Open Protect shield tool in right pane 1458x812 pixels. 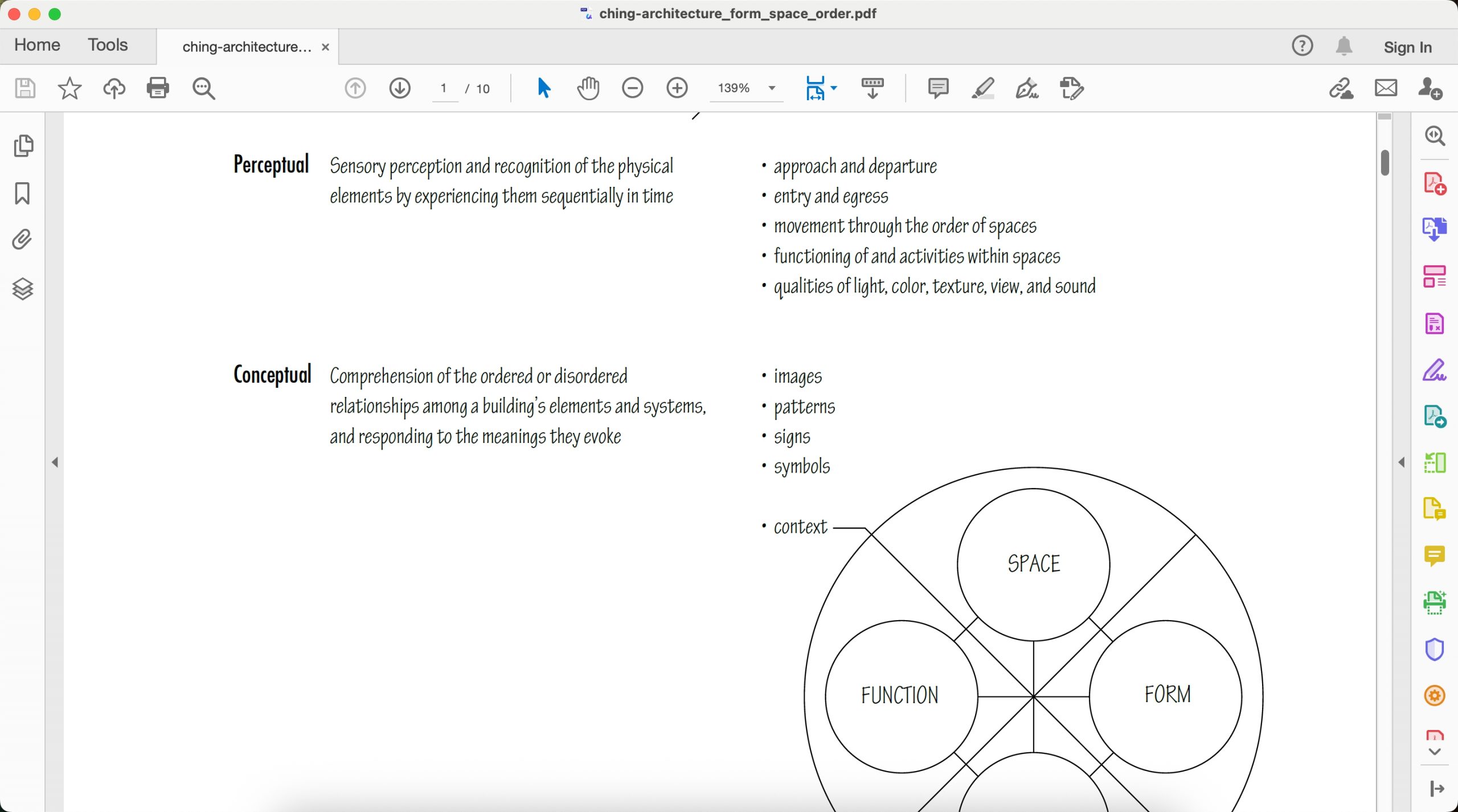click(1435, 649)
